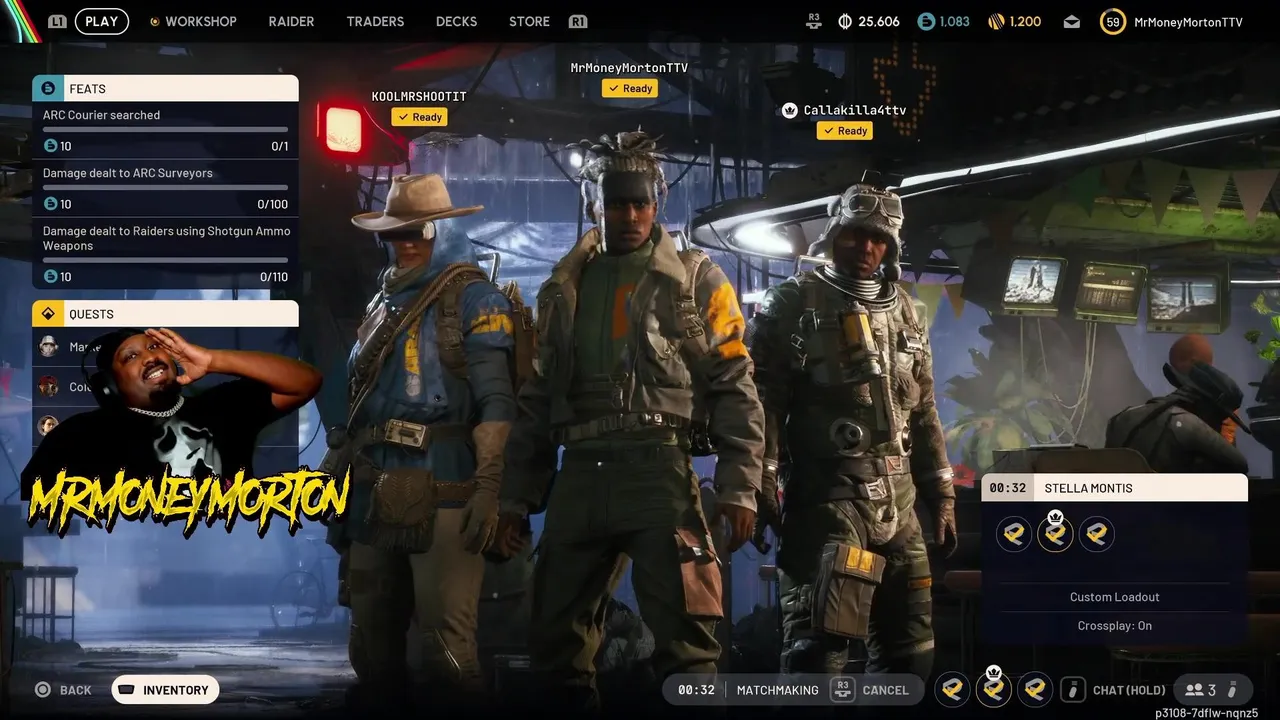
Task: Go to the STORE tab
Action: (529, 21)
